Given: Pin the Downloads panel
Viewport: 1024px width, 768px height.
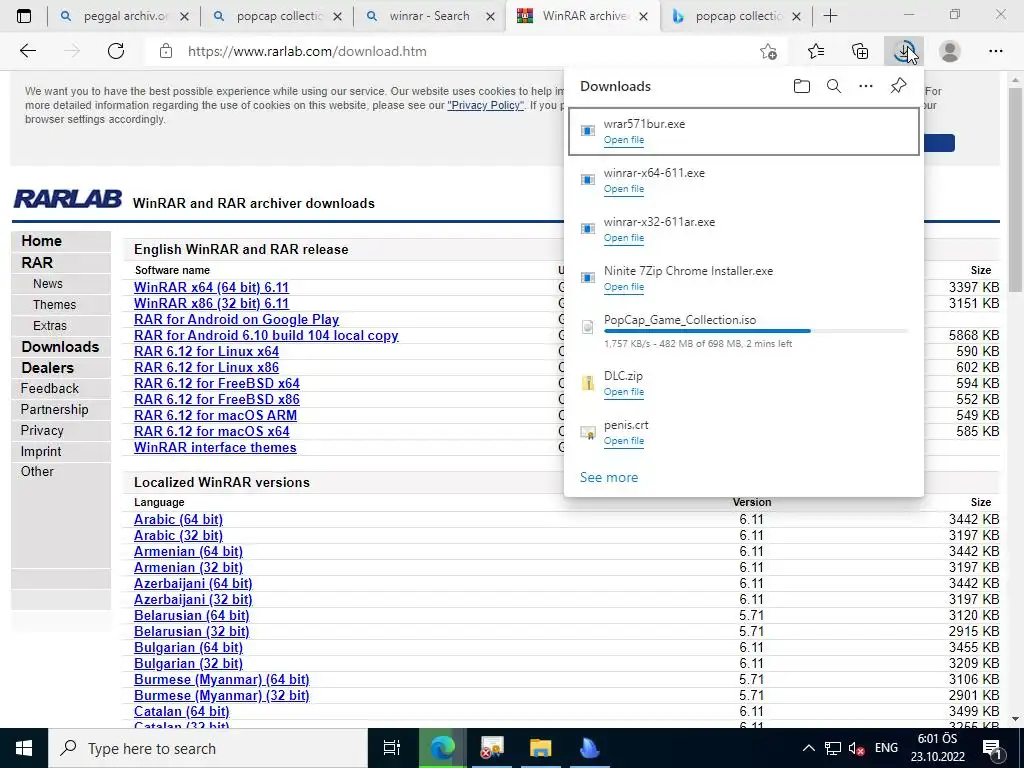Looking at the screenshot, I should [898, 86].
